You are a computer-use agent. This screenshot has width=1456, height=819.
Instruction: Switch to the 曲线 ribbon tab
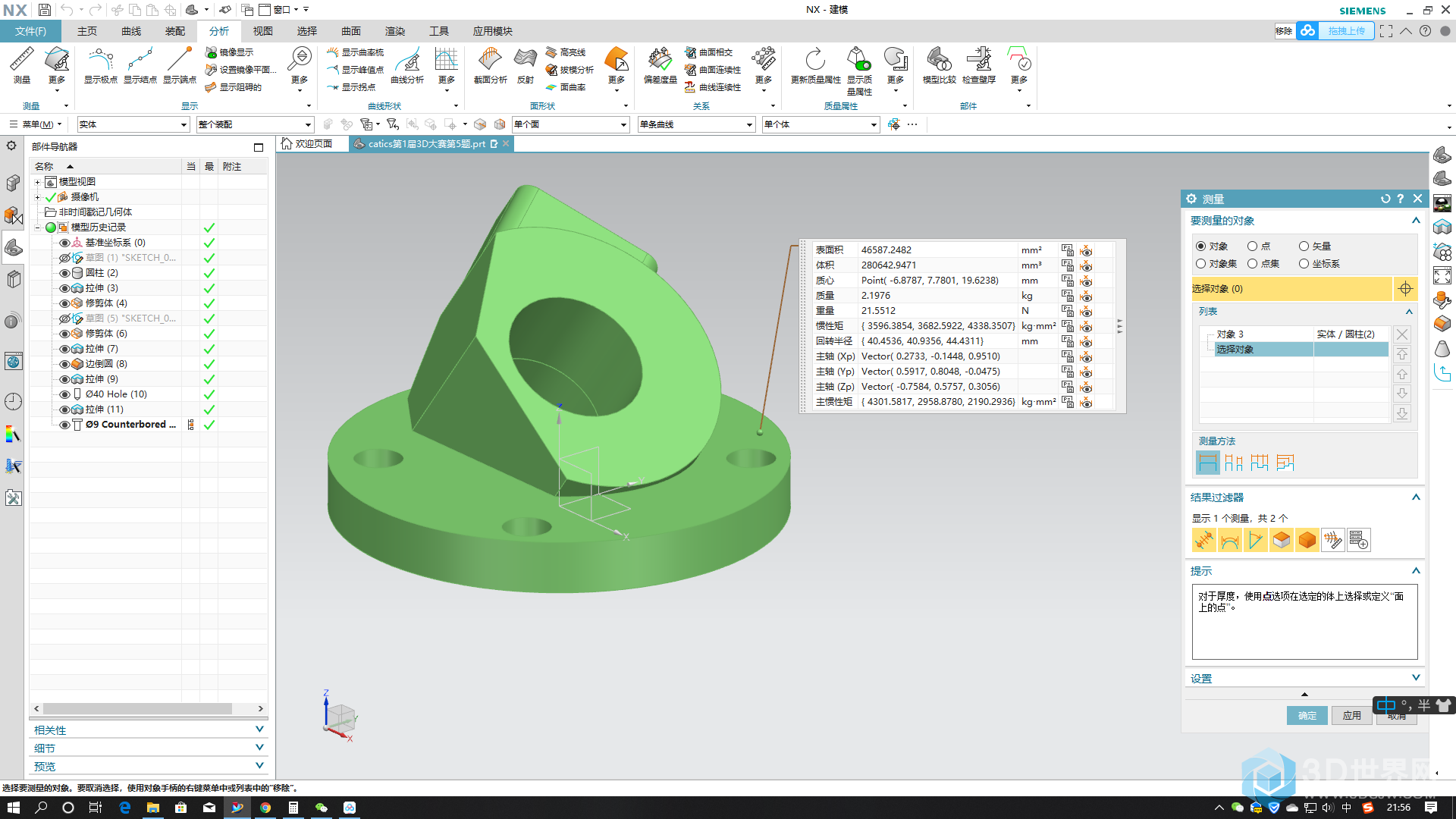(x=131, y=31)
